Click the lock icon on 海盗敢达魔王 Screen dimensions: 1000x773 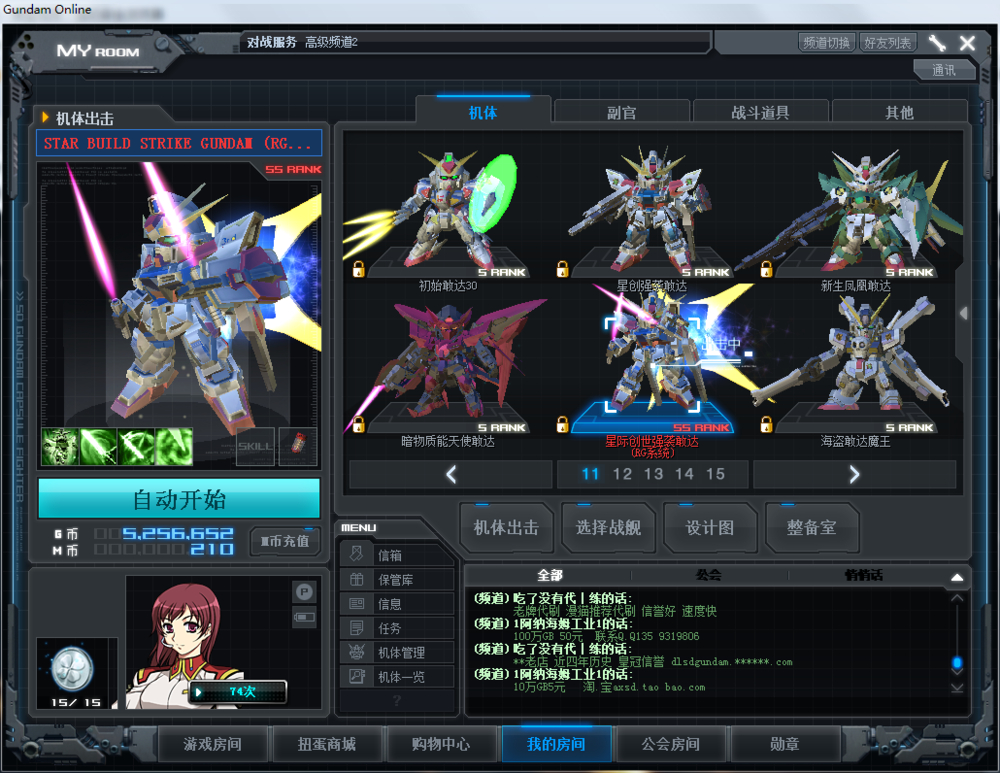[766, 424]
